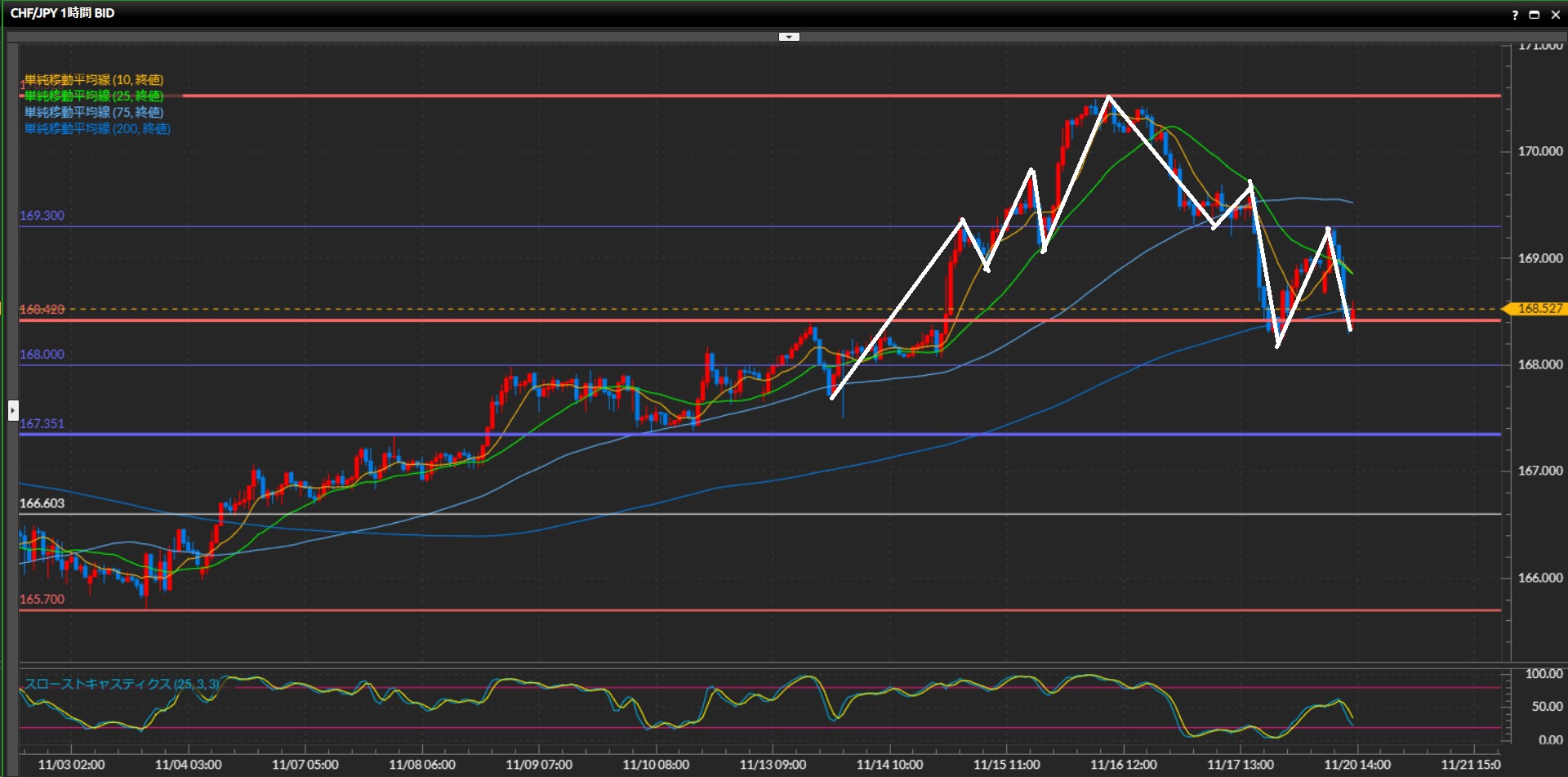Click the current price tag 168.527

(1539, 308)
